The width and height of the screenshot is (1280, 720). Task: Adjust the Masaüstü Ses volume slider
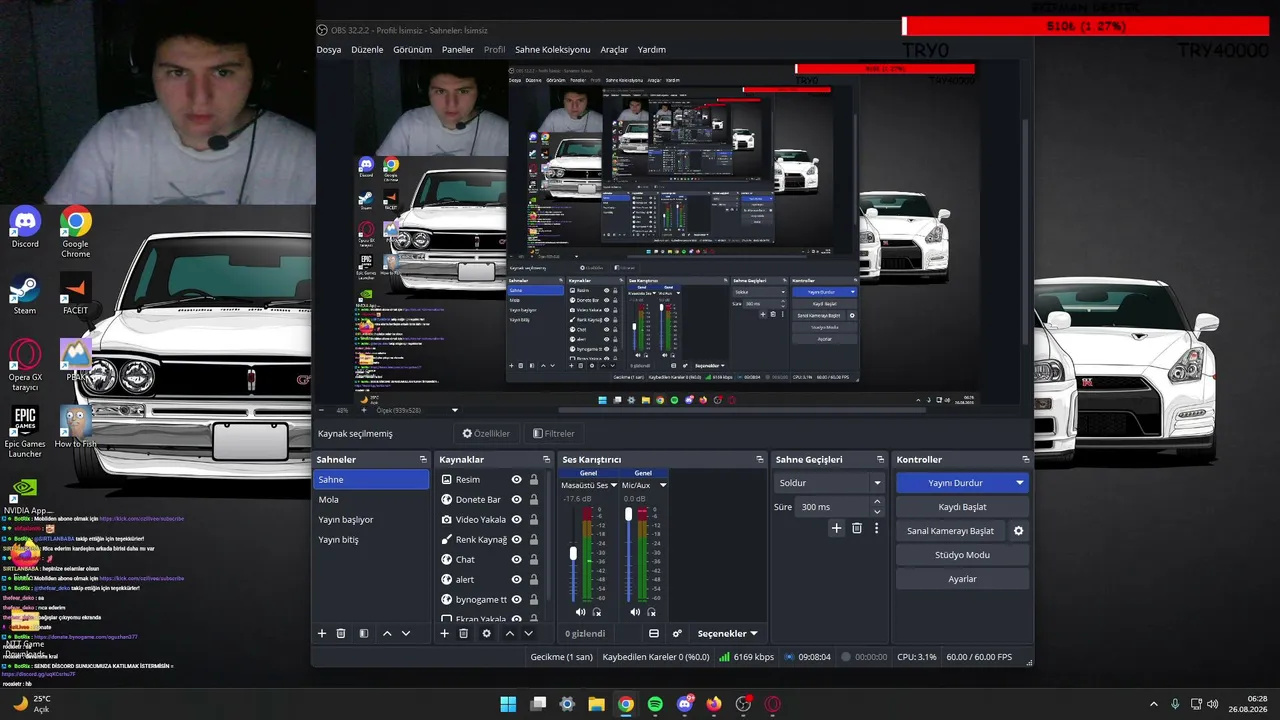(x=573, y=554)
